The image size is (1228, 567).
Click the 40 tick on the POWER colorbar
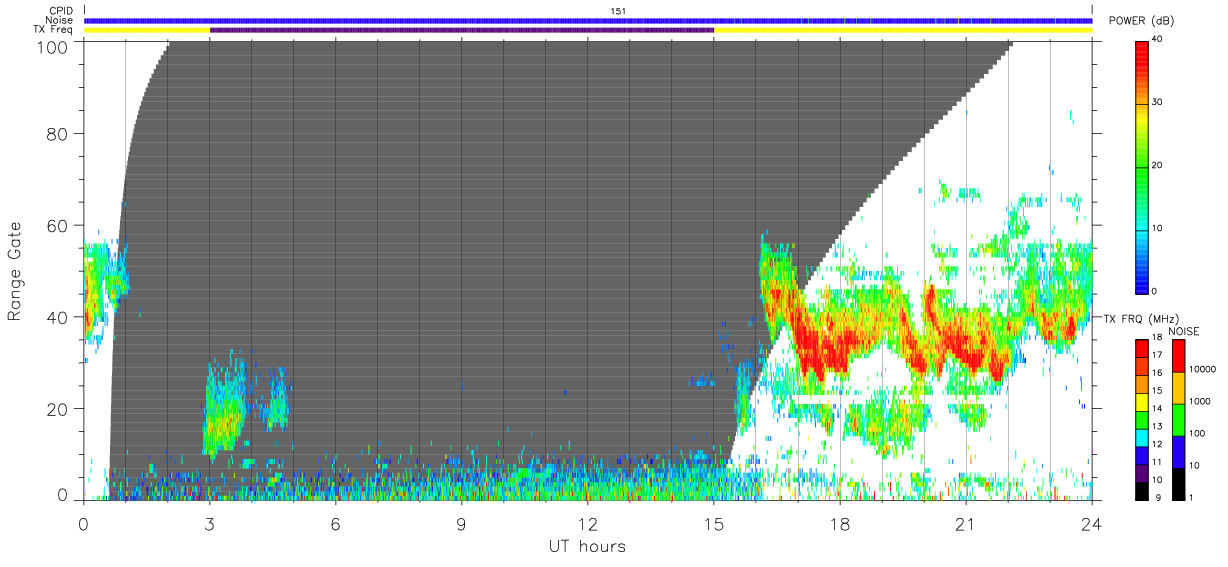tap(1157, 40)
